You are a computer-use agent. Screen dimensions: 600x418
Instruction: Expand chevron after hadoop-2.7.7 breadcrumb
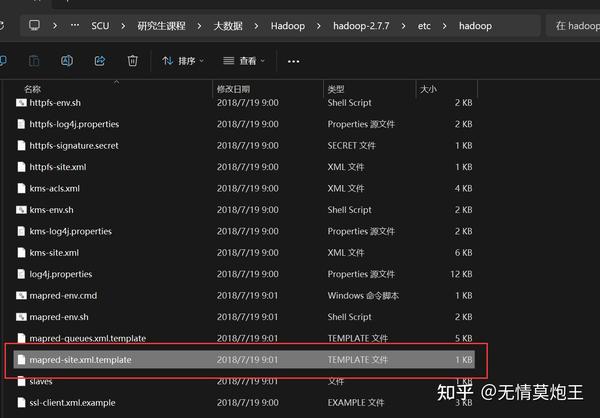pyautogui.click(x=403, y=26)
